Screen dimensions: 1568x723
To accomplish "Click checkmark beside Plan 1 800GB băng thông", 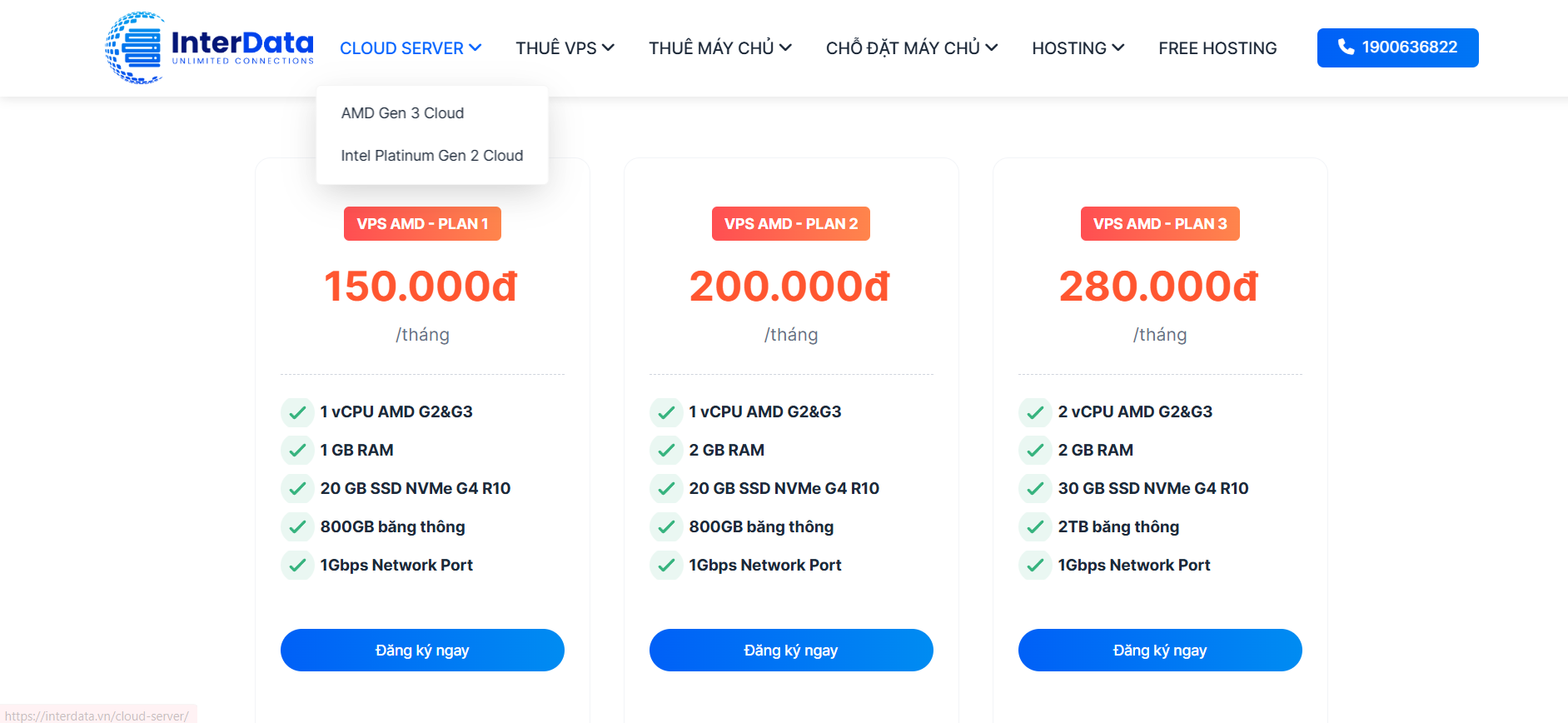I will [297, 527].
